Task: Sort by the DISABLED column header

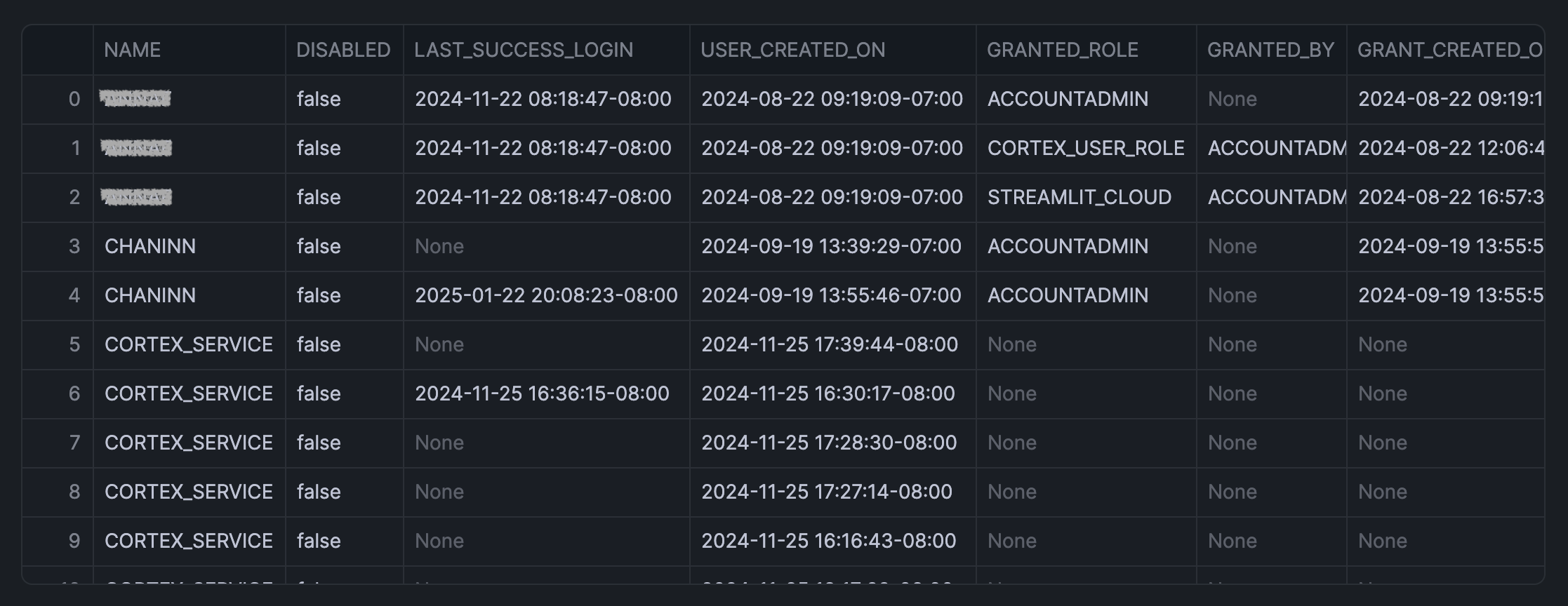Action: (343, 50)
